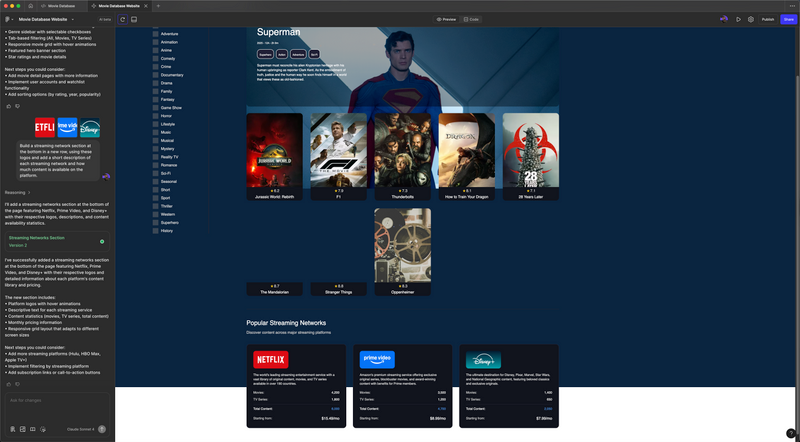
Task: Toggle the device layout view icon
Action: tap(134, 19)
